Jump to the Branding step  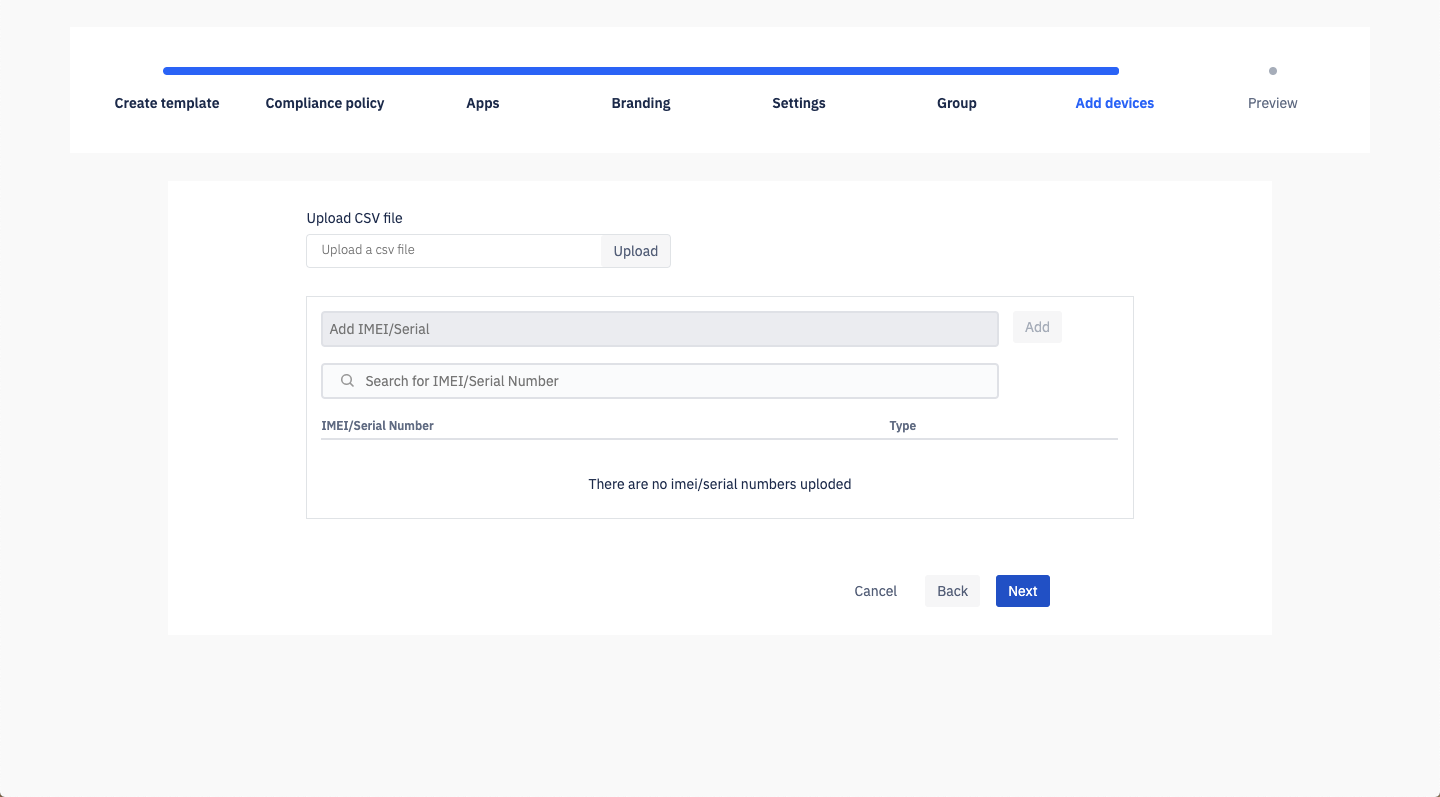click(x=641, y=103)
